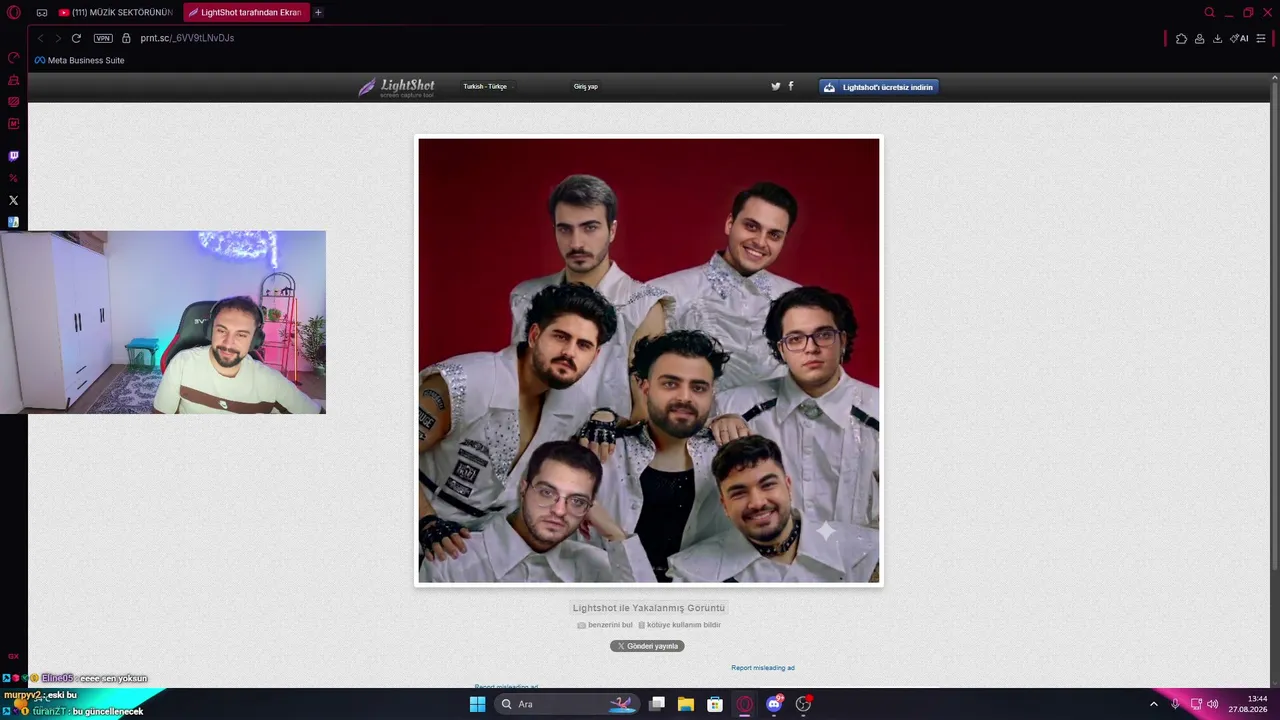Open Microsoft Store from the taskbar
The width and height of the screenshot is (1280, 720).
pyautogui.click(x=715, y=704)
